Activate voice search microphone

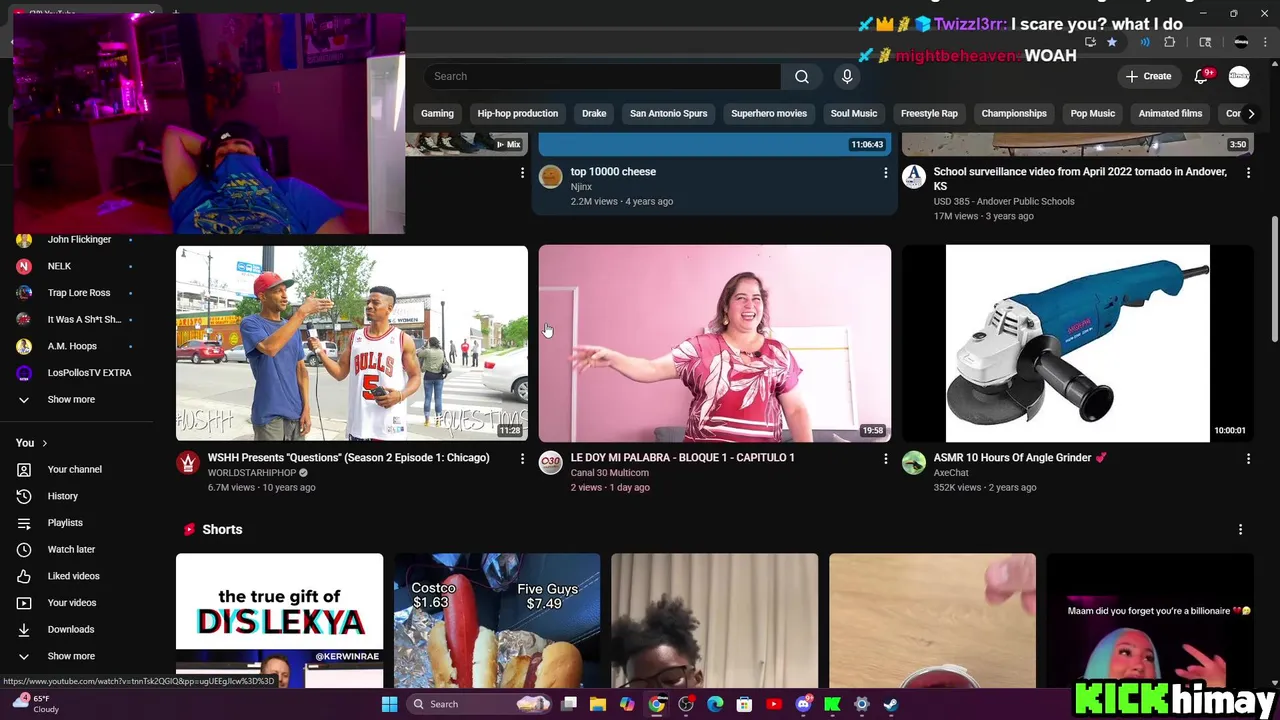click(x=847, y=77)
